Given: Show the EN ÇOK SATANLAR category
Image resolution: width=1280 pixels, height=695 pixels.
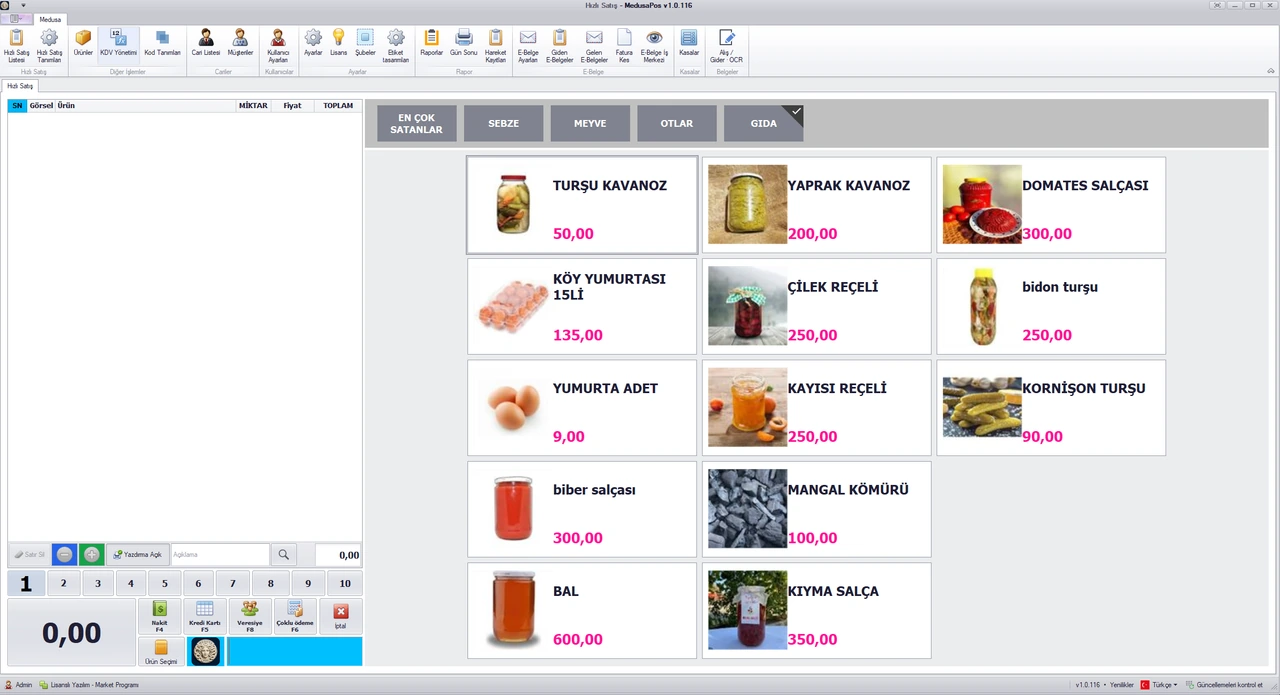Looking at the screenshot, I should click(416, 123).
